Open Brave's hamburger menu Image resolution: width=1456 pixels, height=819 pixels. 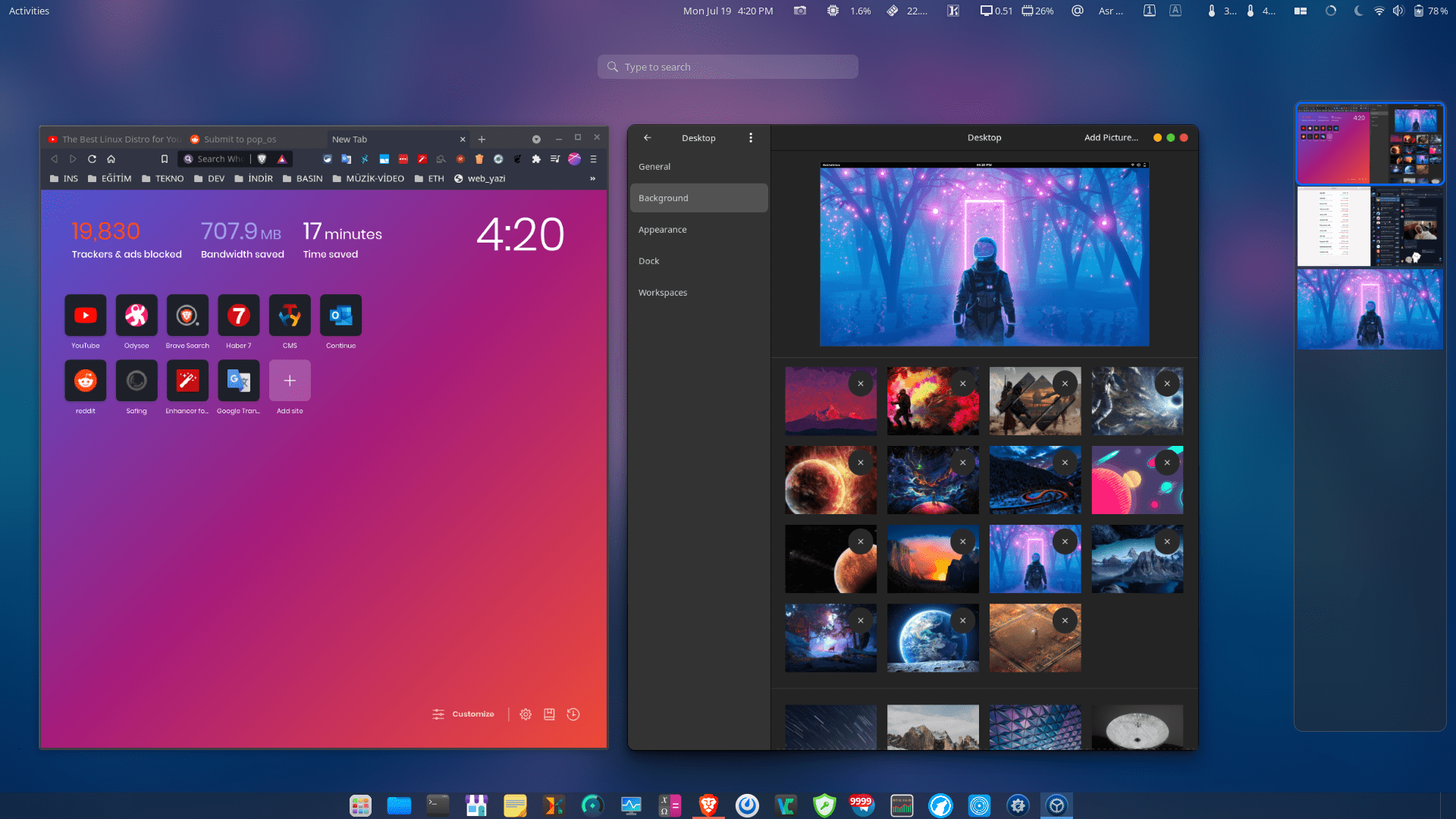click(x=593, y=159)
